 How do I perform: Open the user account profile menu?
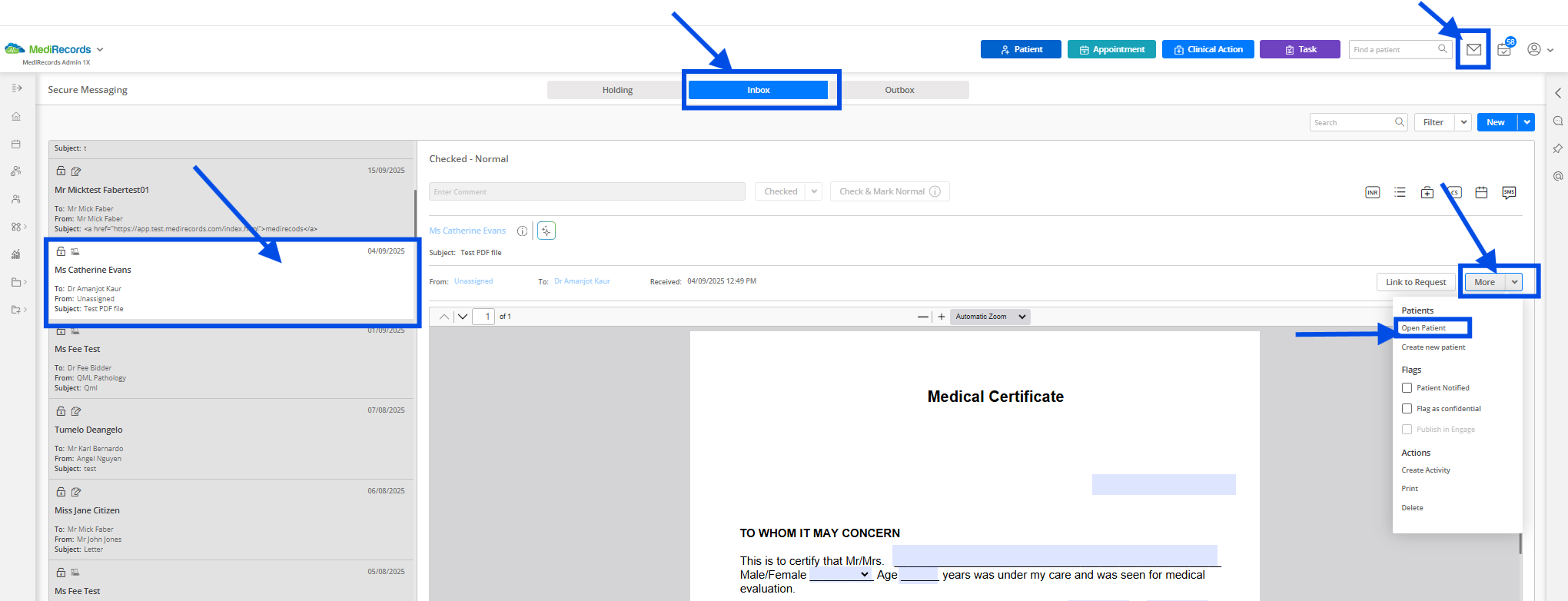[1540, 50]
